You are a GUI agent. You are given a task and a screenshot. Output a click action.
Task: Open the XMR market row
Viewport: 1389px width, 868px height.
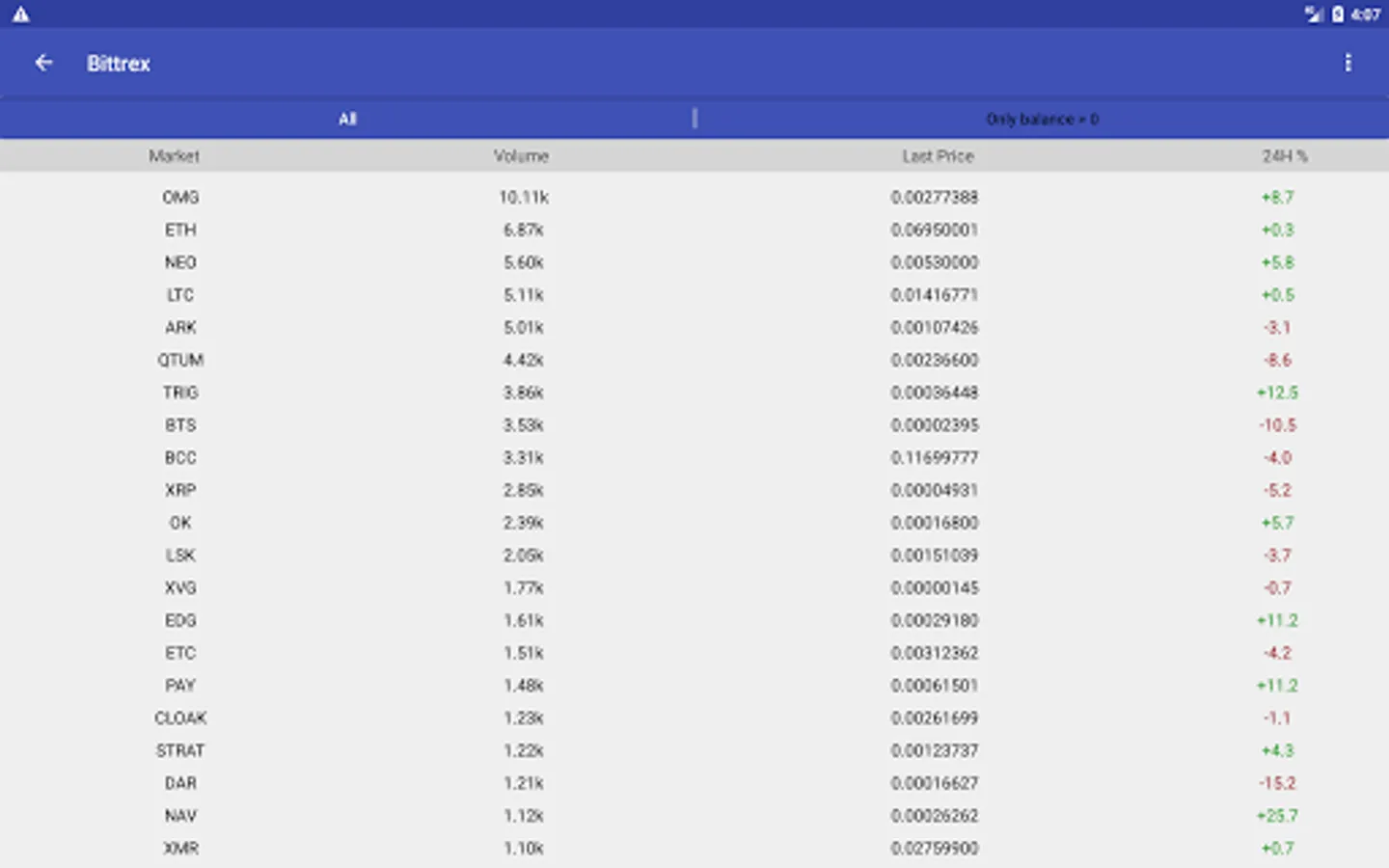(694, 849)
